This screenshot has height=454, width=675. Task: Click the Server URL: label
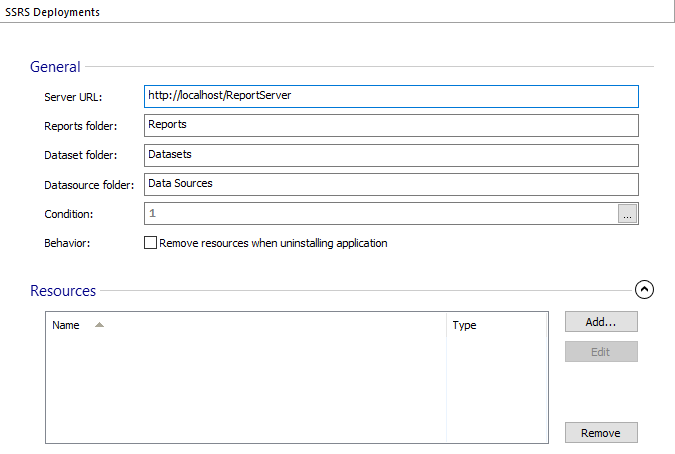(x=73, y=97)
